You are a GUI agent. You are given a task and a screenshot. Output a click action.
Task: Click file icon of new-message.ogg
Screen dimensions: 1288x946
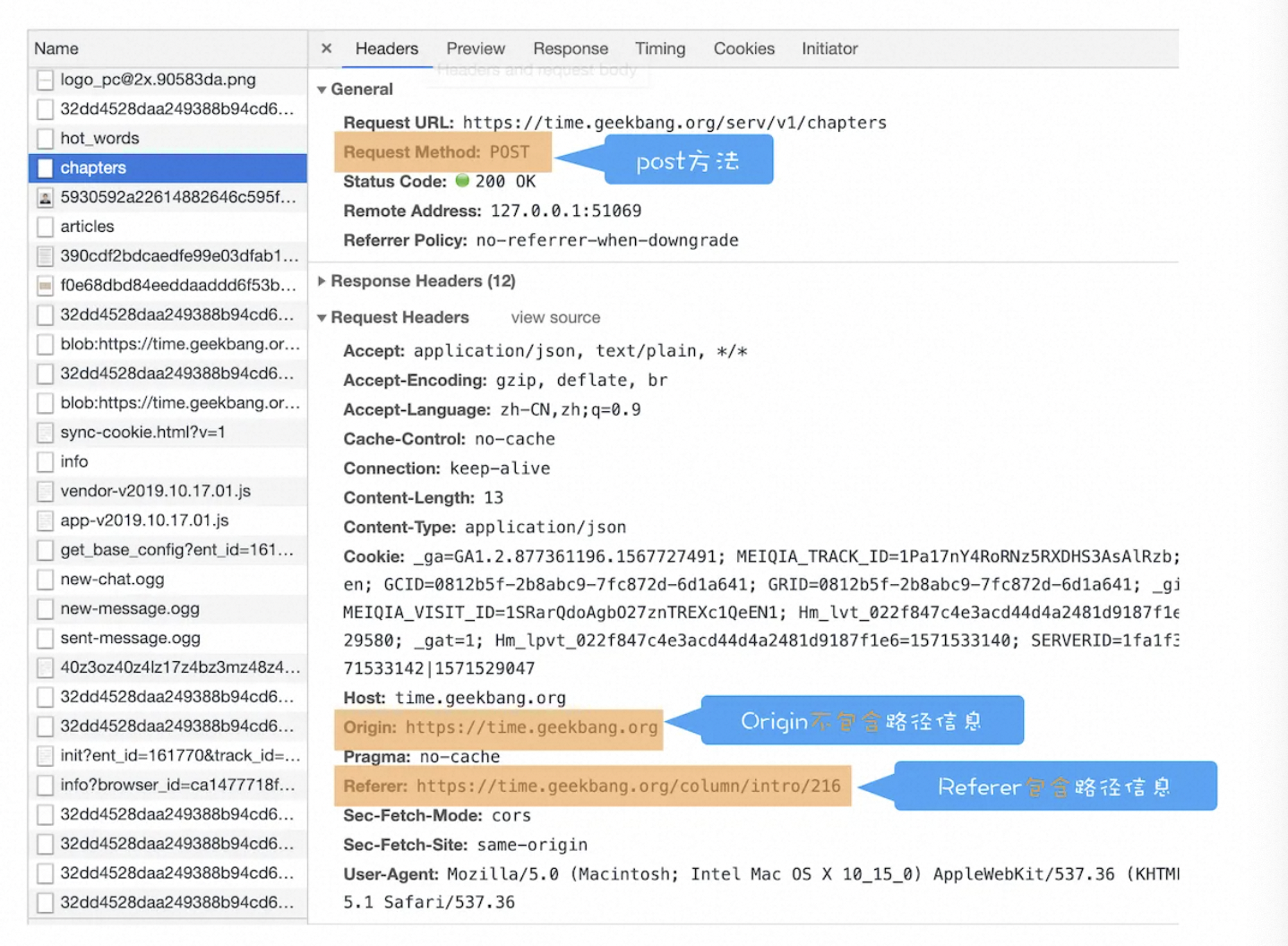(x=45, y=610)
